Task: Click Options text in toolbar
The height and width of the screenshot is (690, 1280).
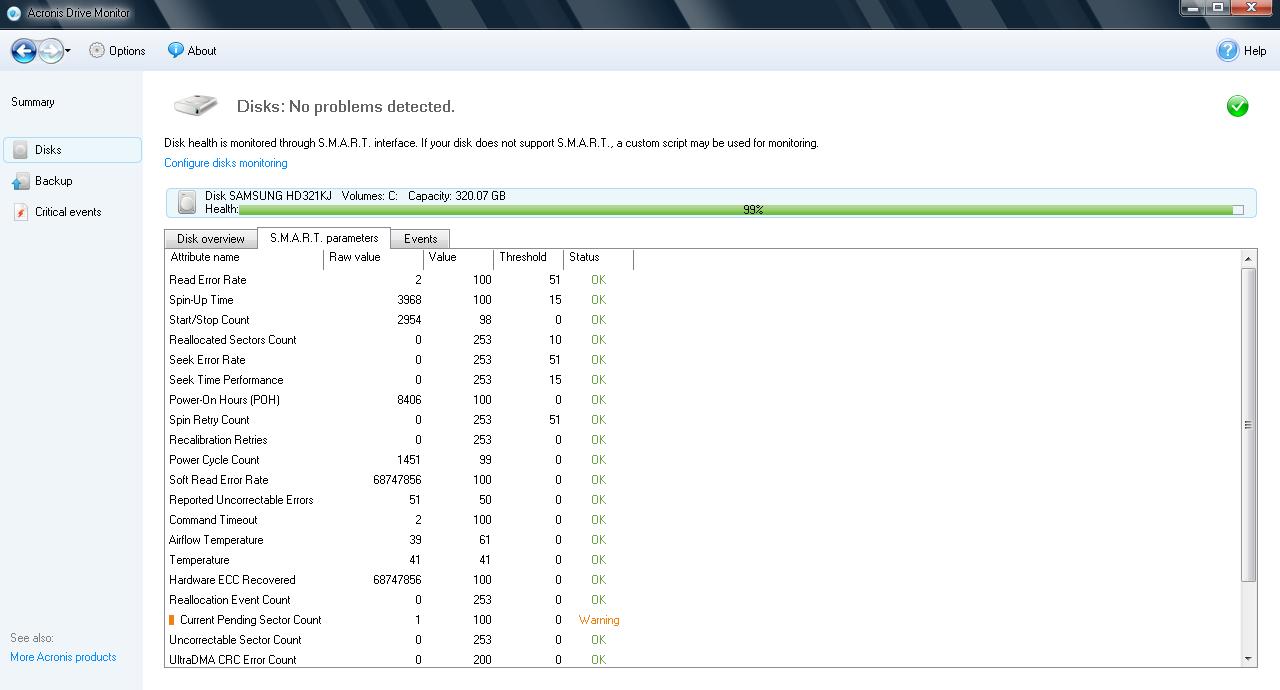Action: (127, 51)
